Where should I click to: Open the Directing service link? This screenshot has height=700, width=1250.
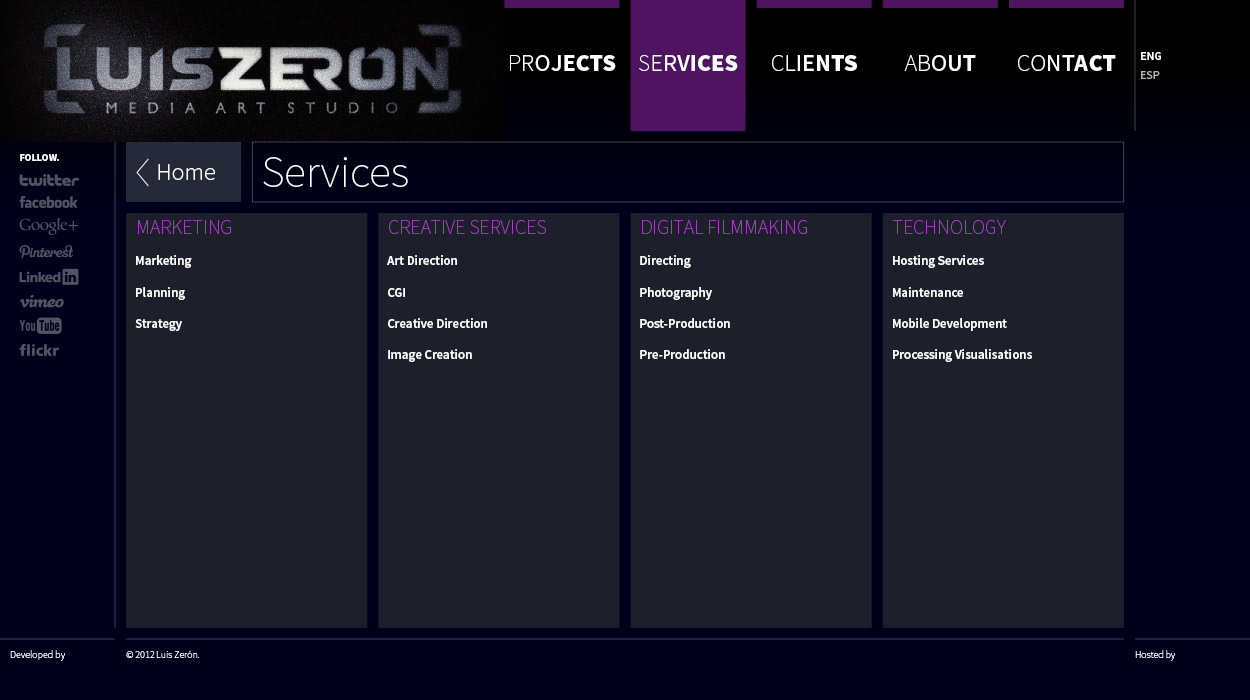[665, 261]
